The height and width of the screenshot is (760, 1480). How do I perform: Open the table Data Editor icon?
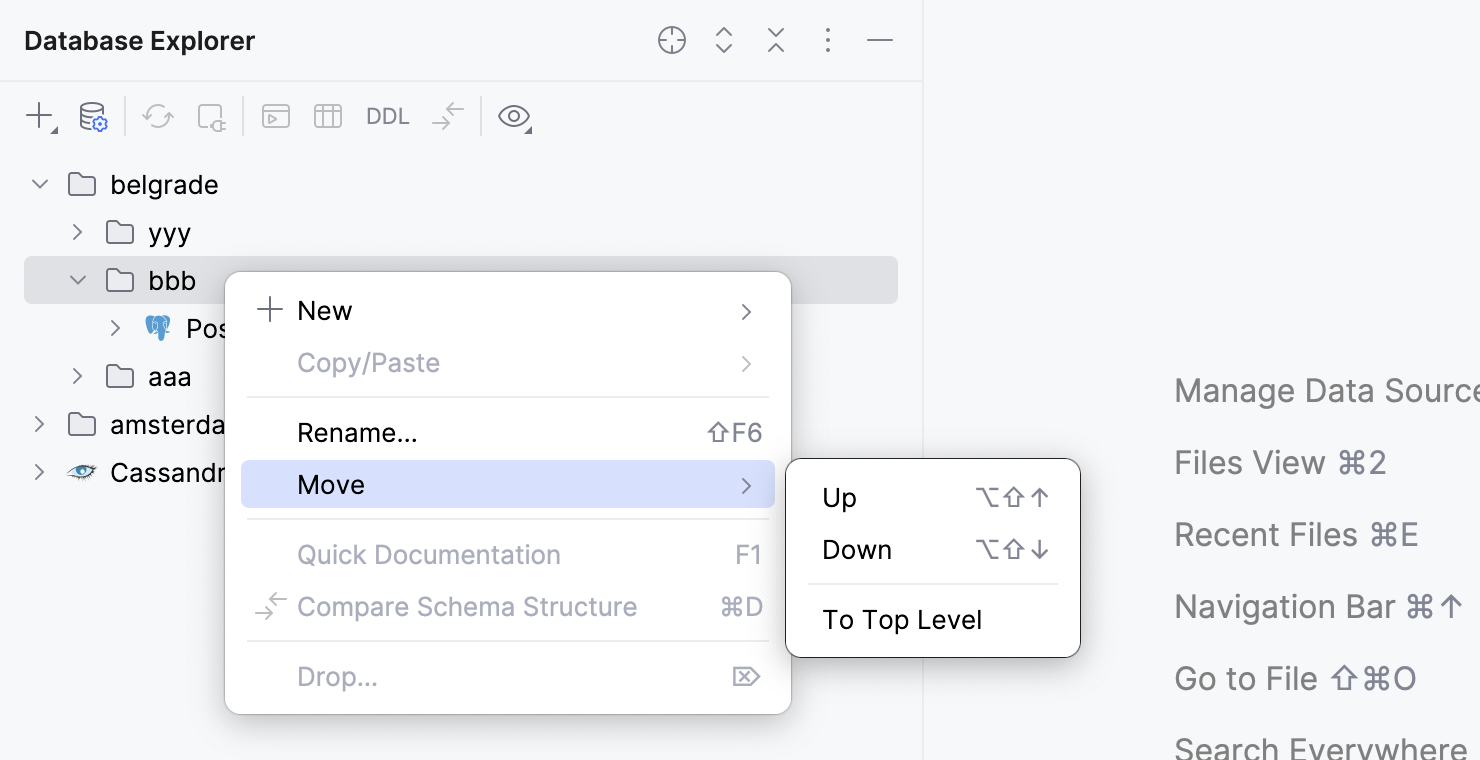pos(327,116)
